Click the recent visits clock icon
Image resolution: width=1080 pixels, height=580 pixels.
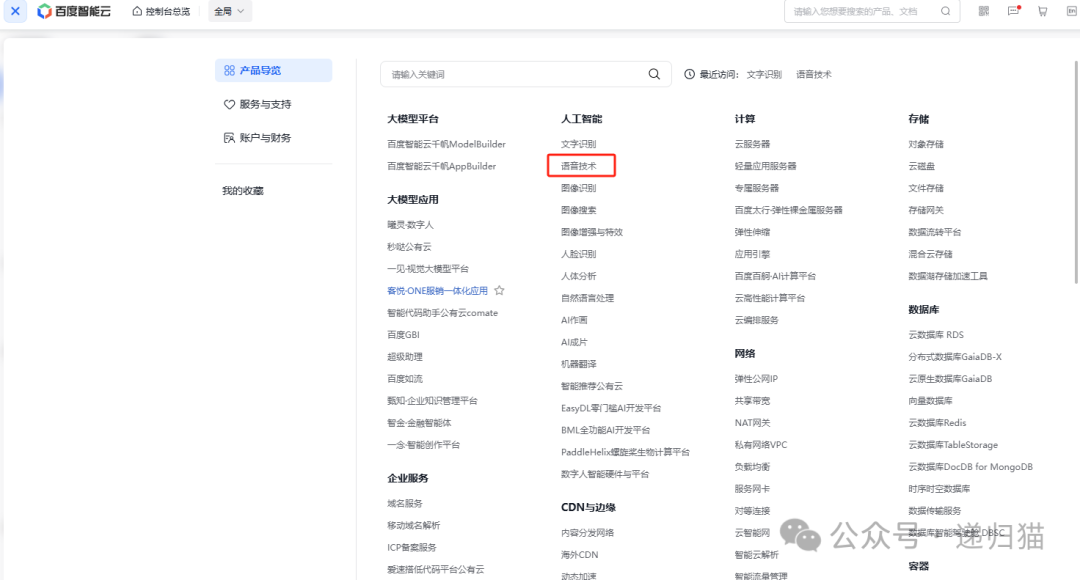pos(689,74)
